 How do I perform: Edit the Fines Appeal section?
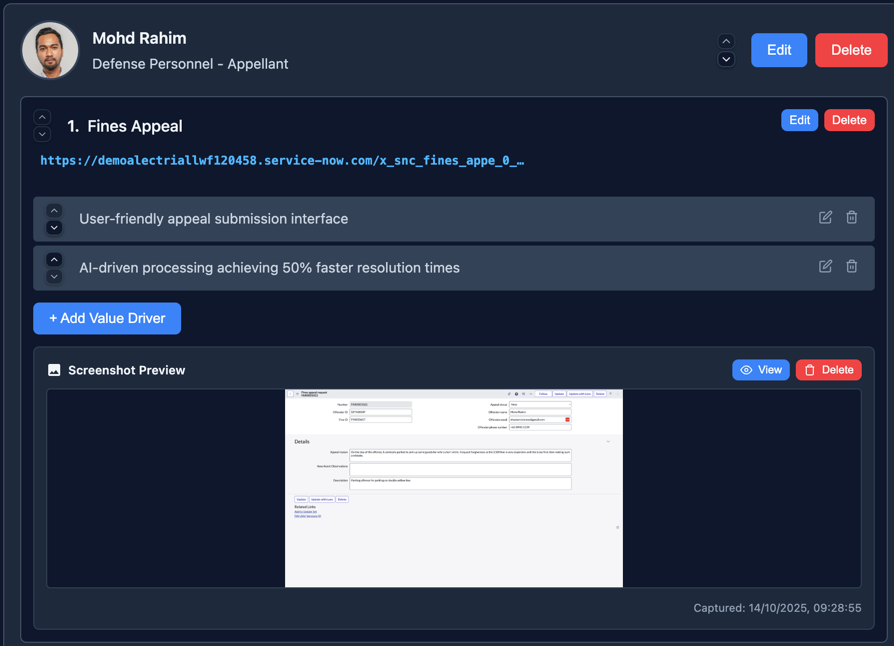click(799, 119)
